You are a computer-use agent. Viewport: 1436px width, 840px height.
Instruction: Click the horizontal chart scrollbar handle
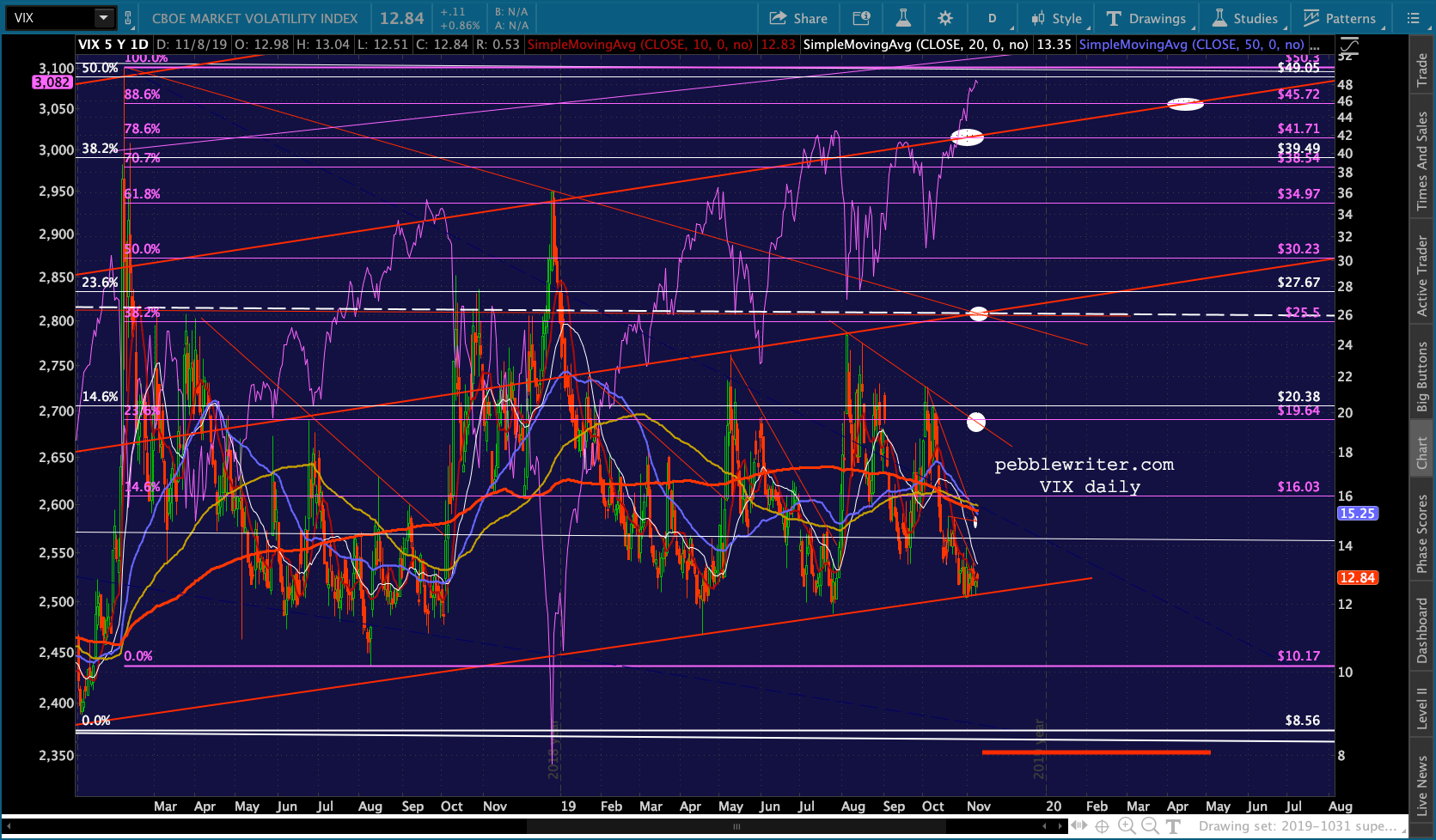point(736,826)
